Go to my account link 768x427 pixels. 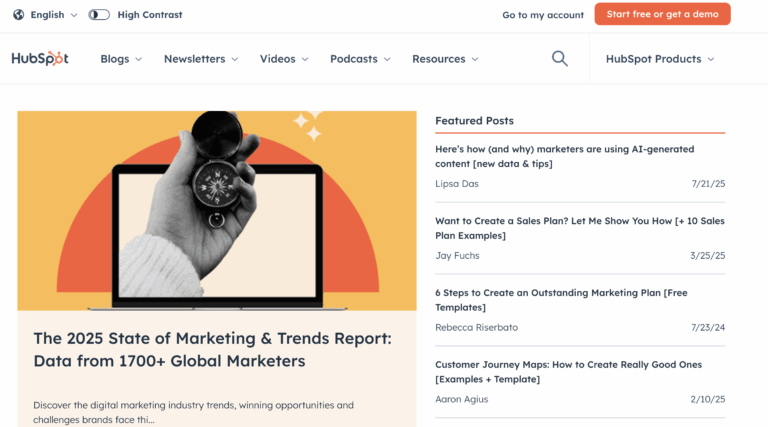(543, 15)
